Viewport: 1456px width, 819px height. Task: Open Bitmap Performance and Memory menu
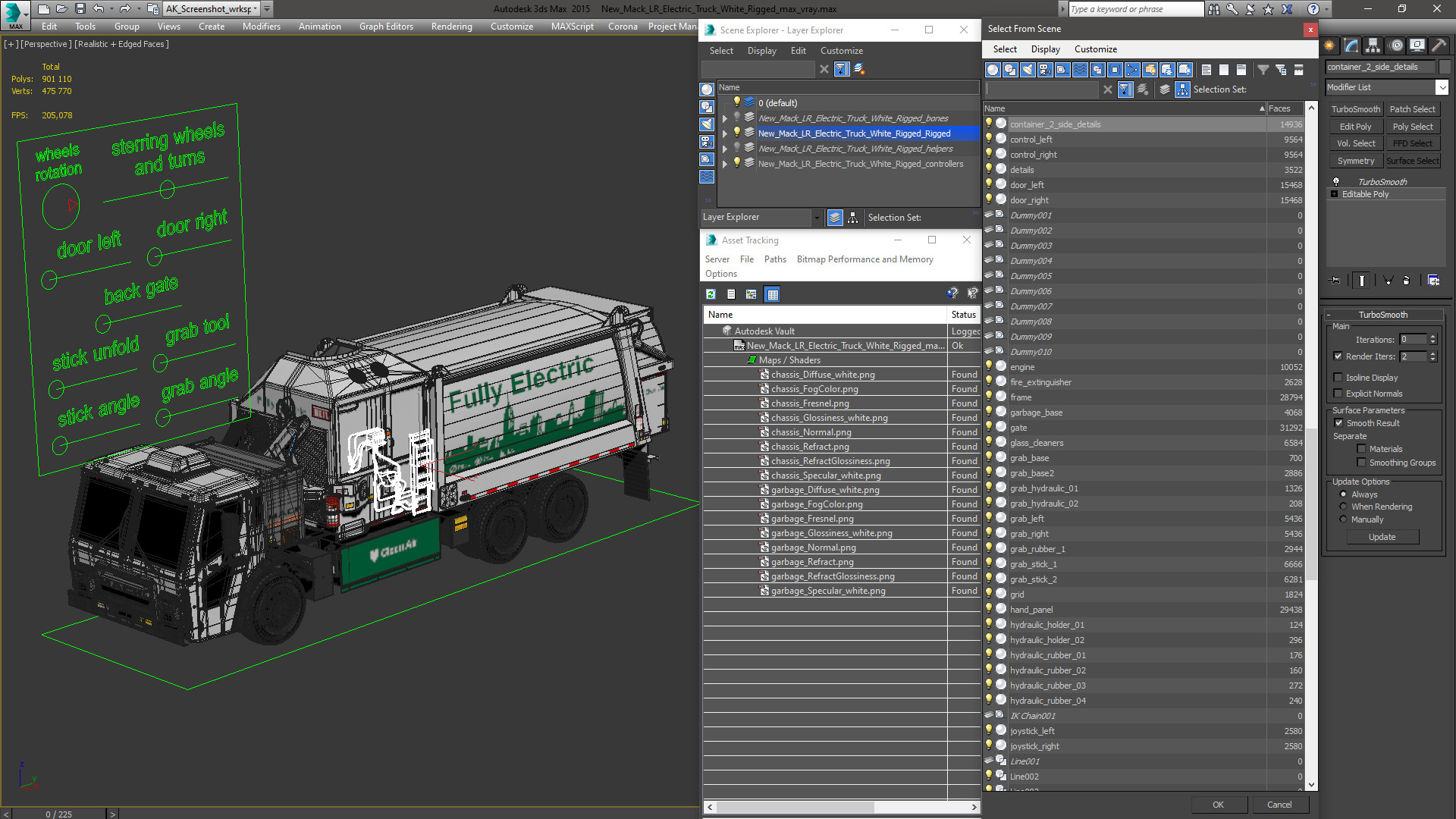coord(864,259)
